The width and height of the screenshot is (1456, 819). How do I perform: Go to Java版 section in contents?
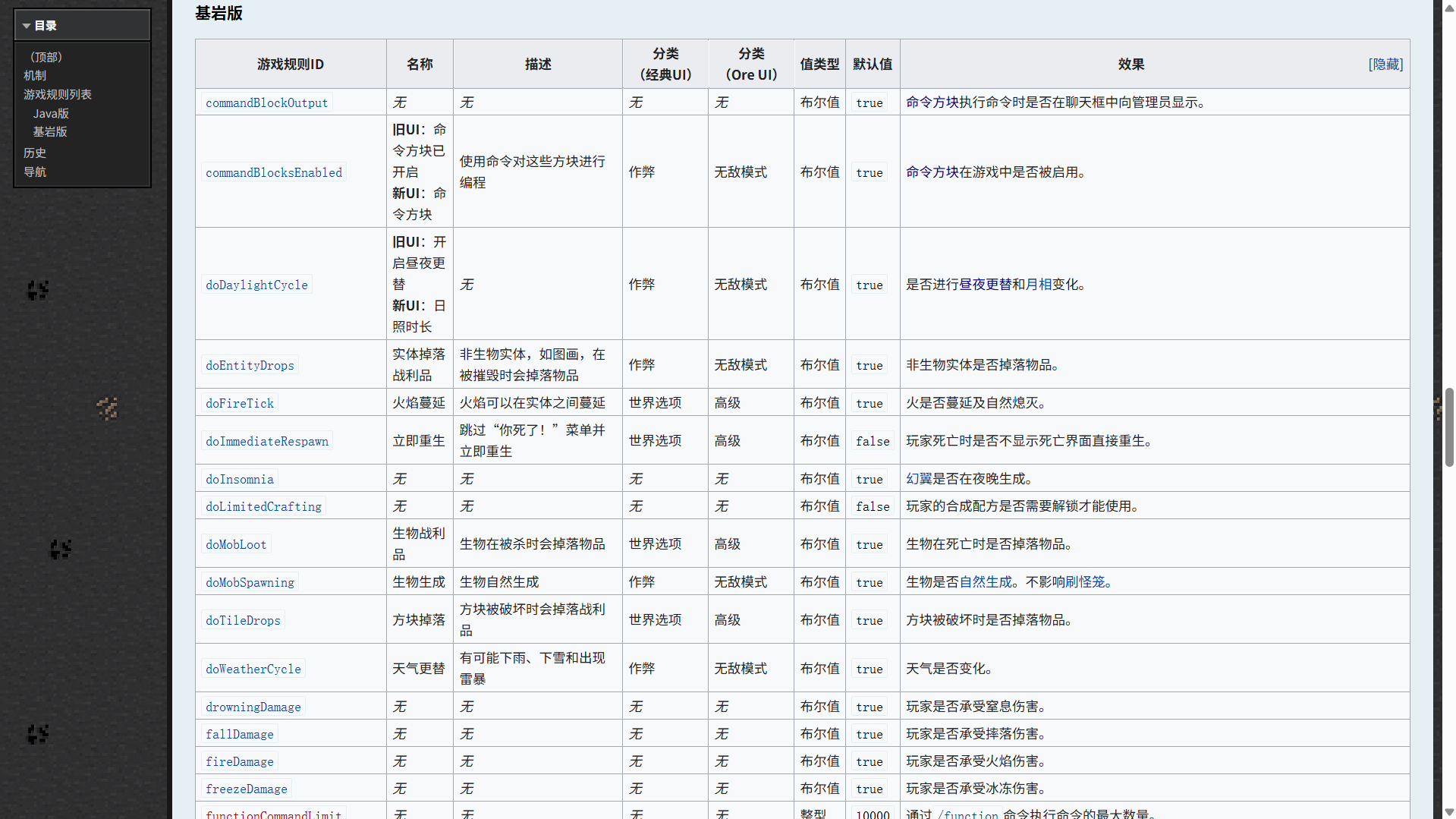coord(51,114)
